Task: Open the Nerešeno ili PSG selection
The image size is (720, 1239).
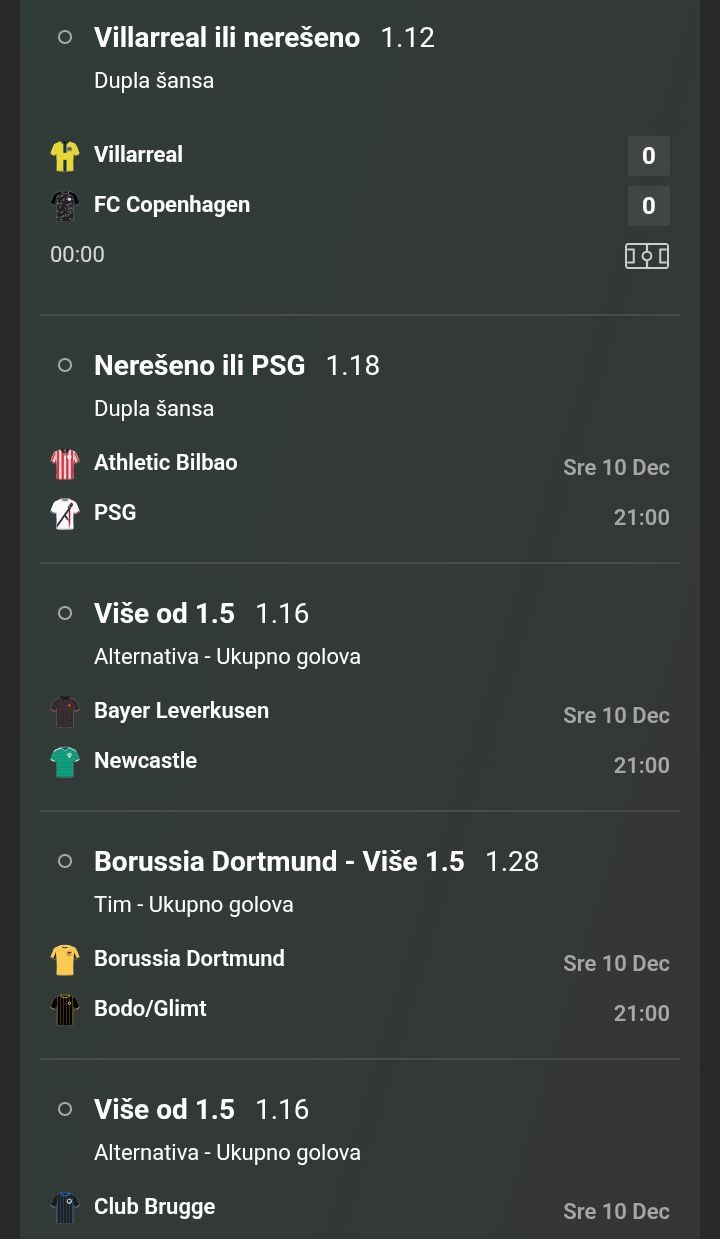Action: (x=200, y=366)
